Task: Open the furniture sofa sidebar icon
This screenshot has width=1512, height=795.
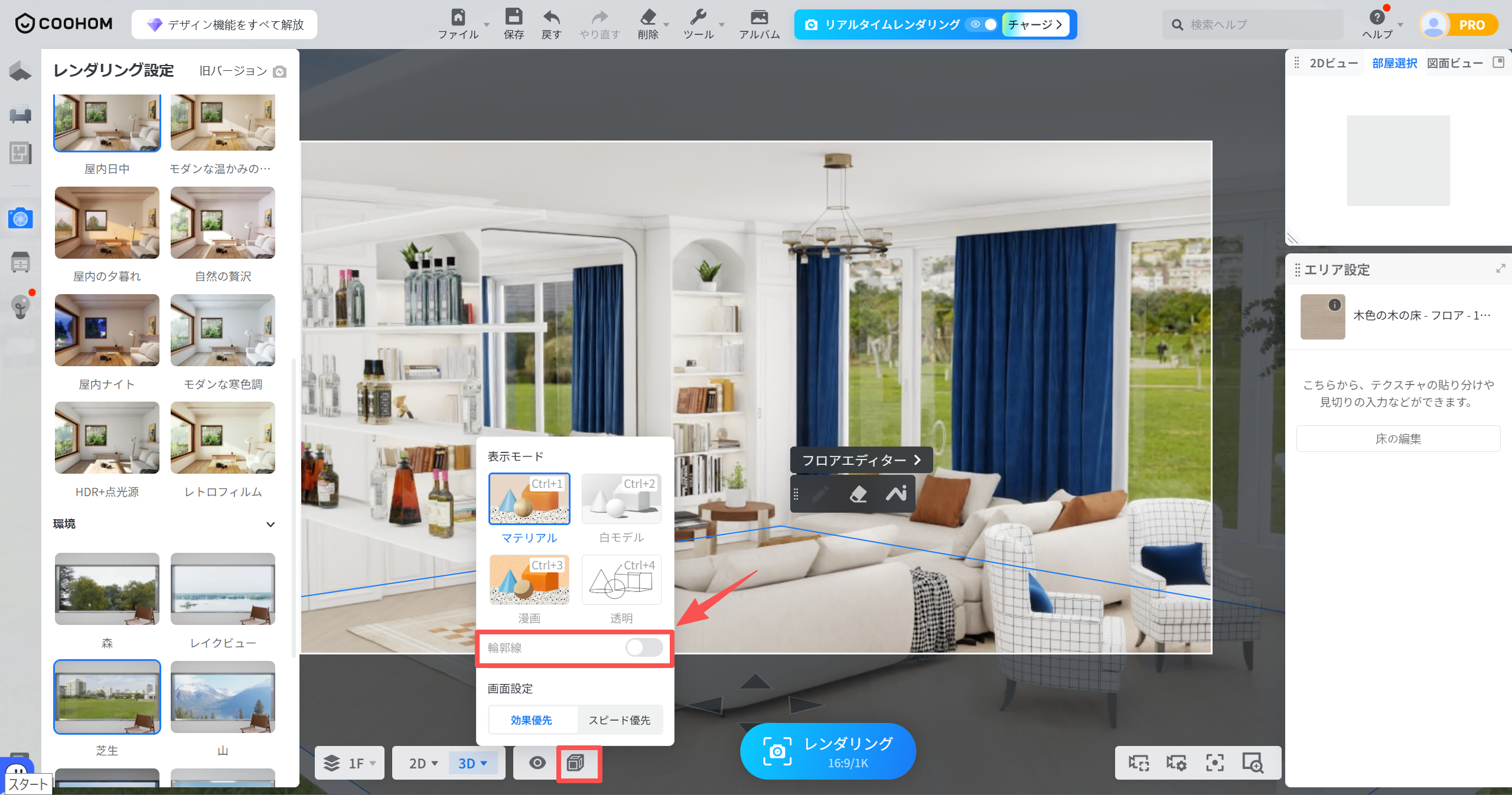Action: coord(21,113)
